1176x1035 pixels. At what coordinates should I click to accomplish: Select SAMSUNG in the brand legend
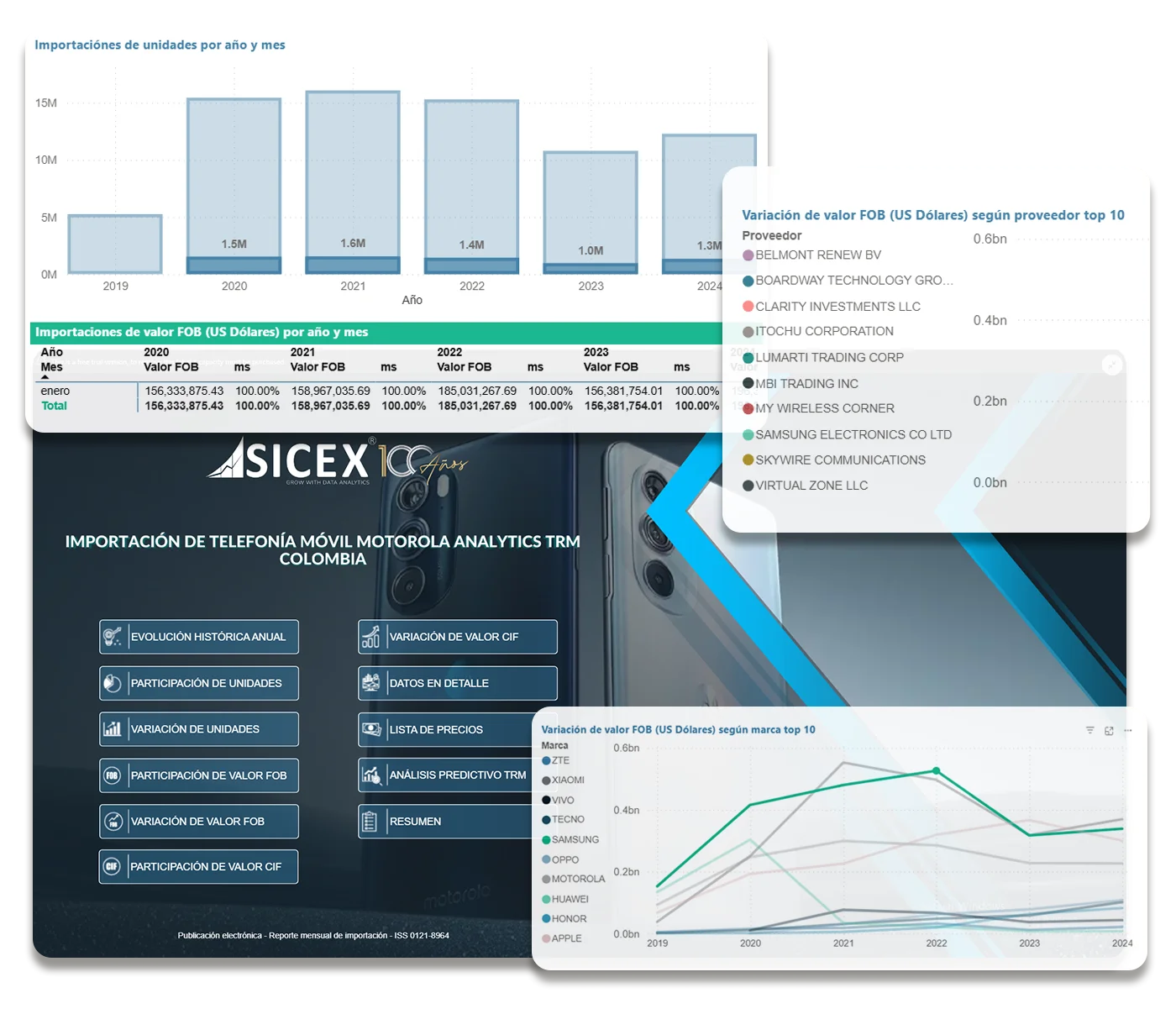(x=571, y=840)
